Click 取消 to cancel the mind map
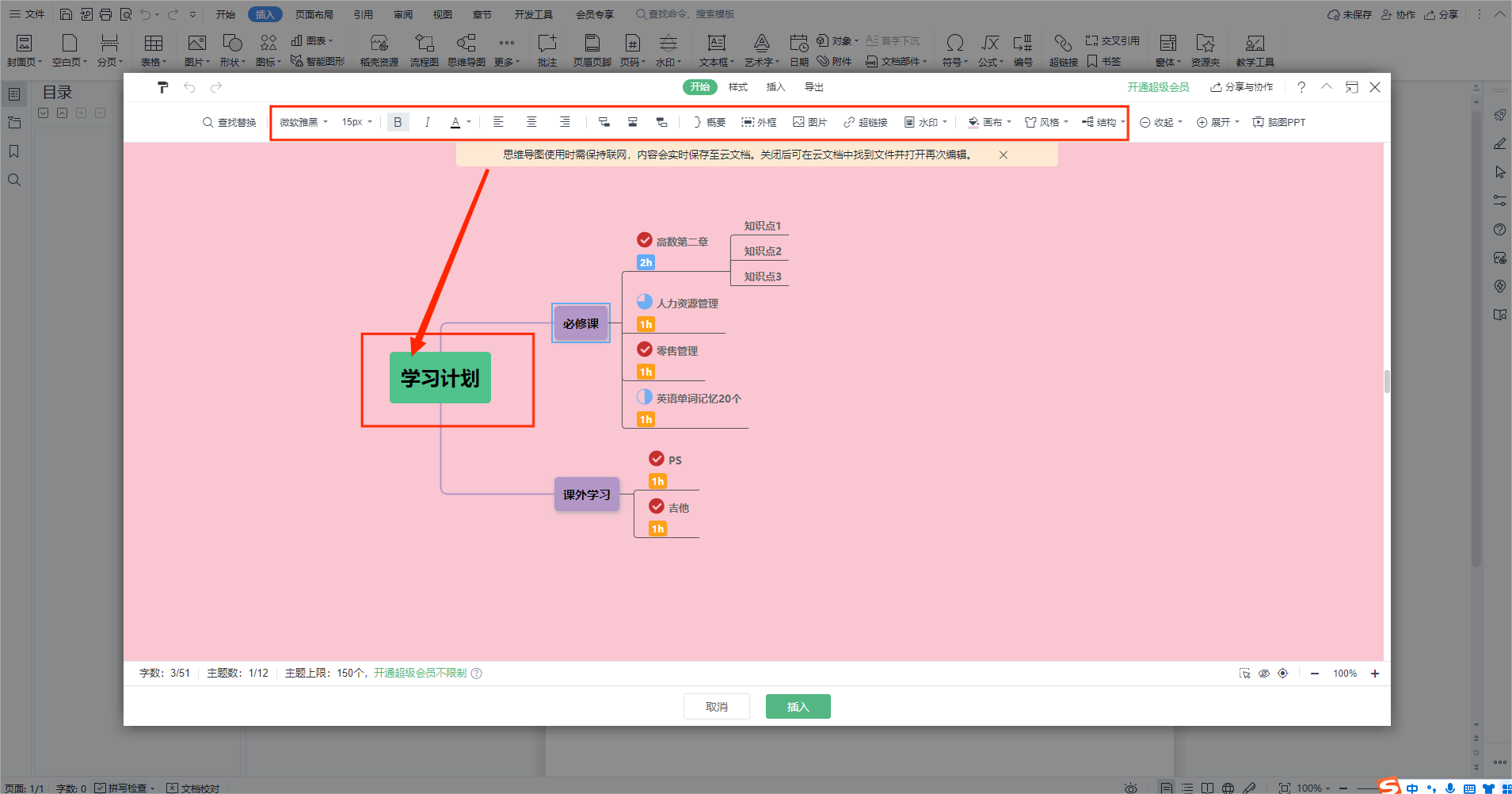Image resolution: width=1512 pixels, height=794 pixels. [717, 707]
